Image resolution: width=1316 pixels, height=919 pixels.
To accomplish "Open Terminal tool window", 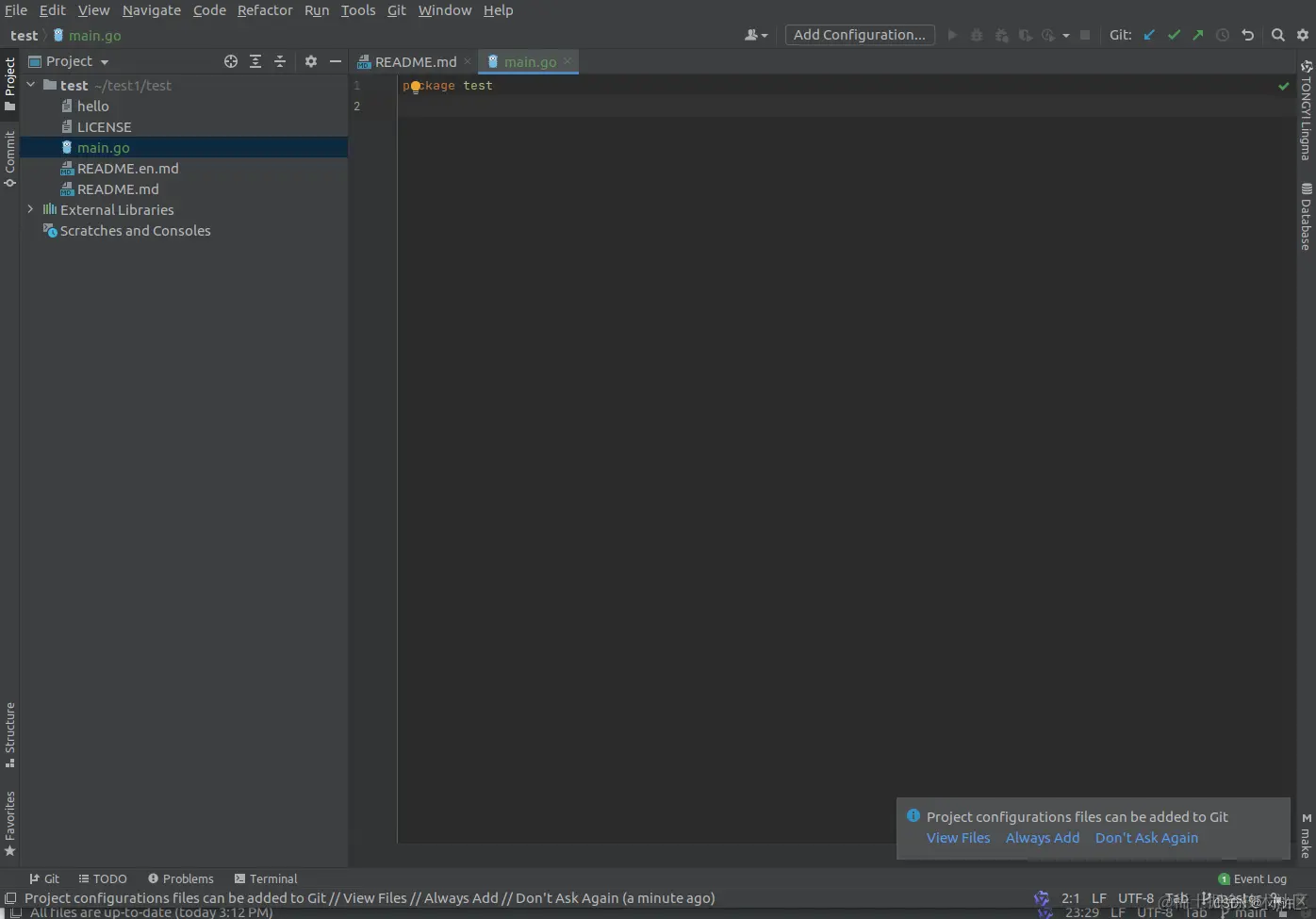I will pos(266,878).
